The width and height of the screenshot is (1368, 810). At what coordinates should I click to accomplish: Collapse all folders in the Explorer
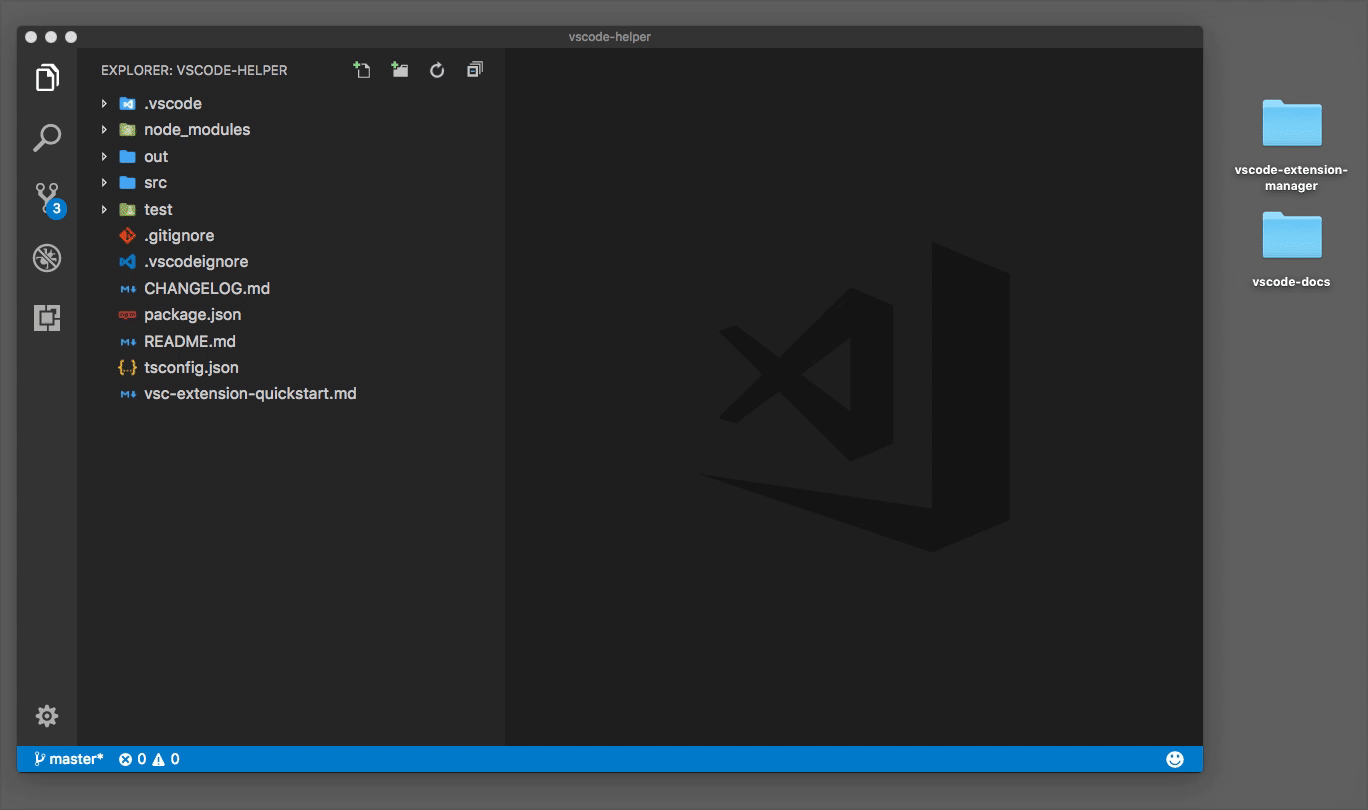[475, 70]
